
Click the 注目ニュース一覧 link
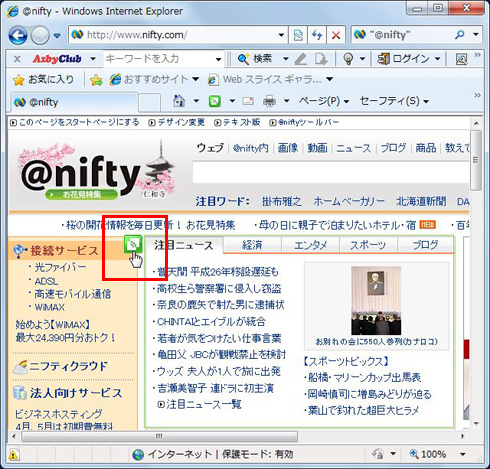(204, 404)
